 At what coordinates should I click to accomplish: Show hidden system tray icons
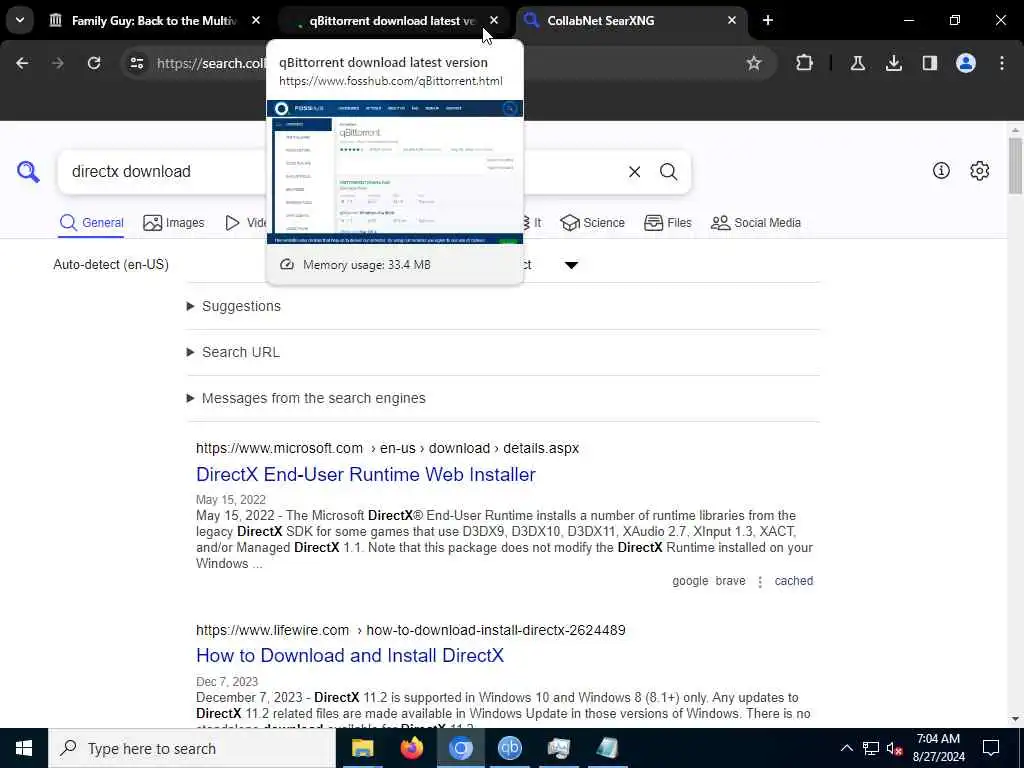point(846,748)
